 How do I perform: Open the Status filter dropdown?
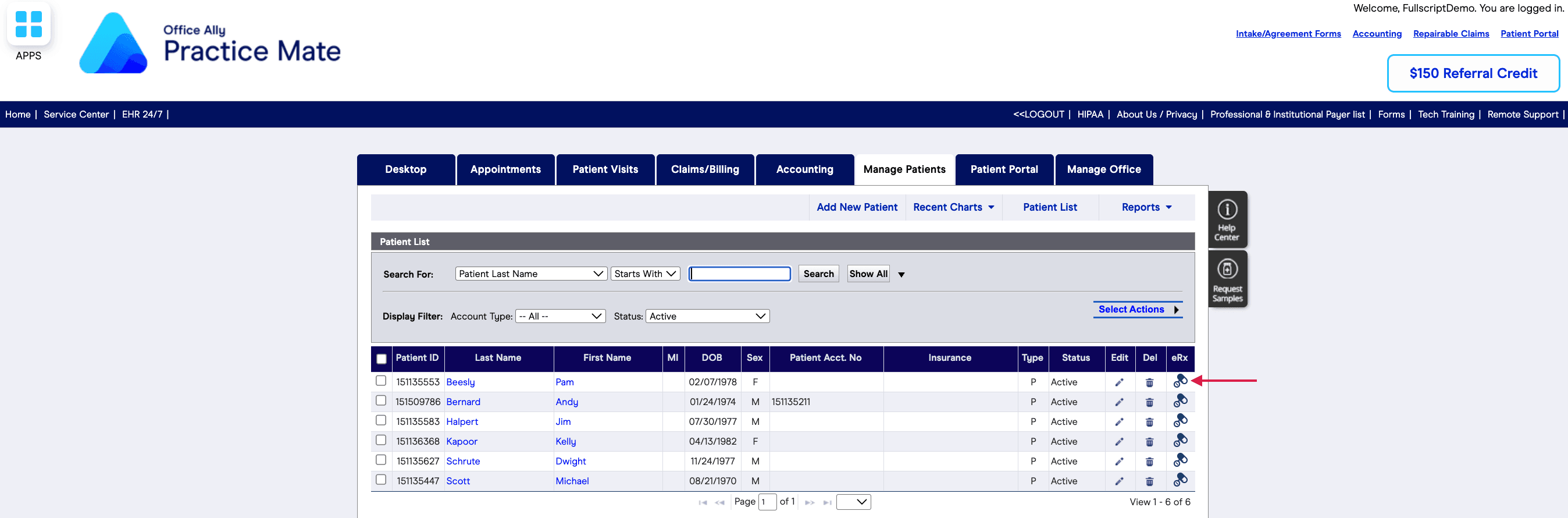[707, 316]
